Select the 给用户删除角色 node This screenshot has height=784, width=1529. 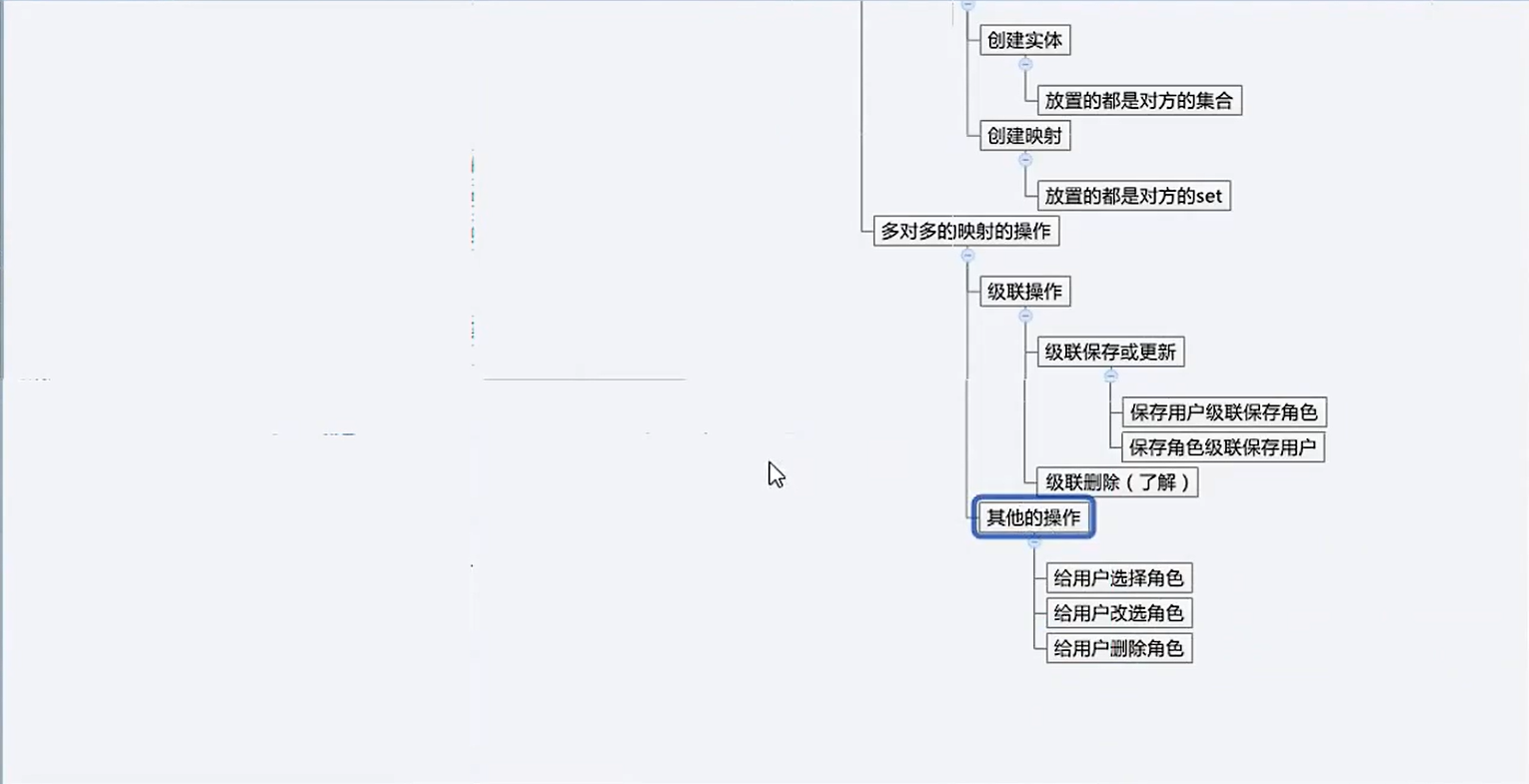[x=1119, y=648]
